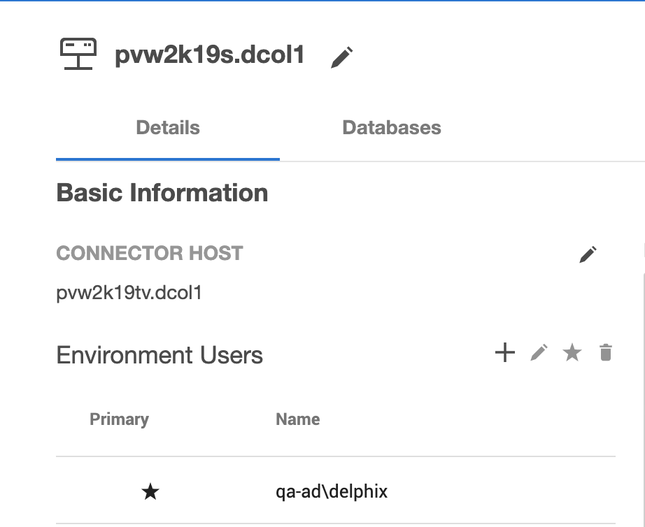
Task: Click the connector host value pvw2k19tv.dcol1
Action: tap(129, 294)
